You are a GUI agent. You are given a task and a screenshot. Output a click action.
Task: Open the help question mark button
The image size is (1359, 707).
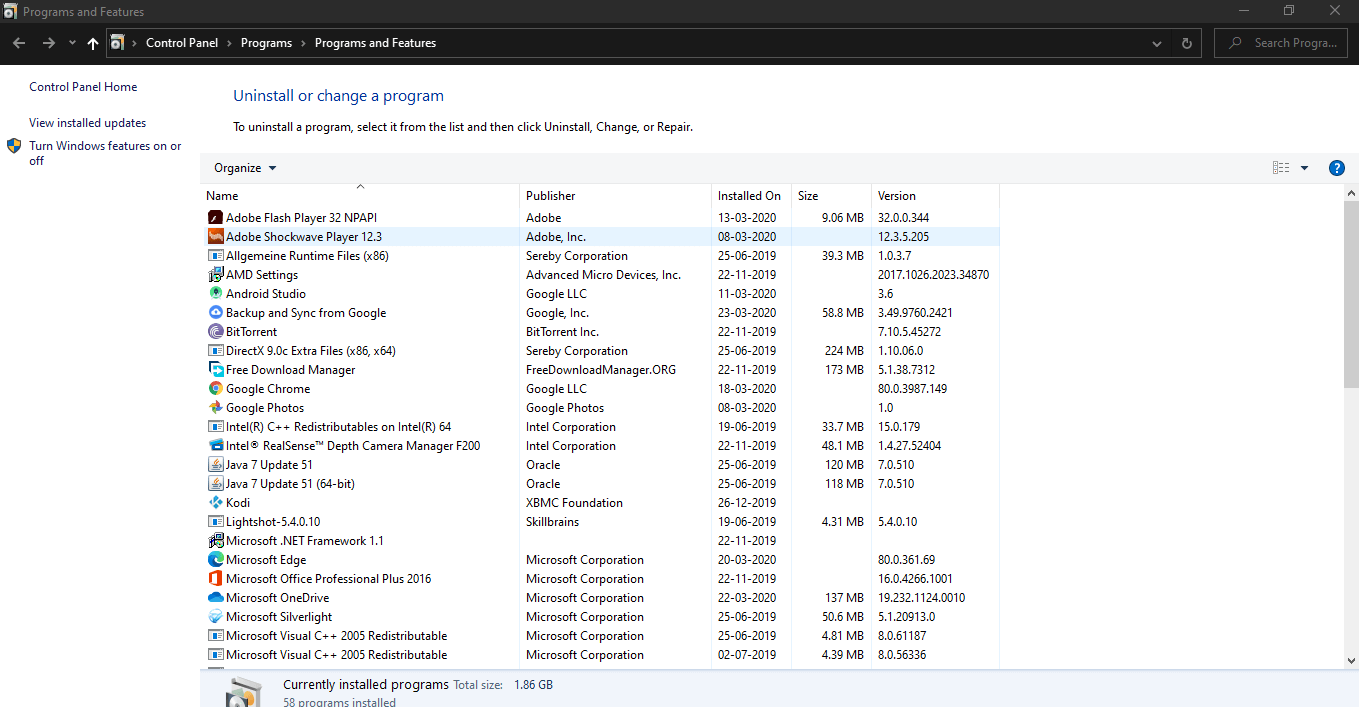click(1336, 168)
